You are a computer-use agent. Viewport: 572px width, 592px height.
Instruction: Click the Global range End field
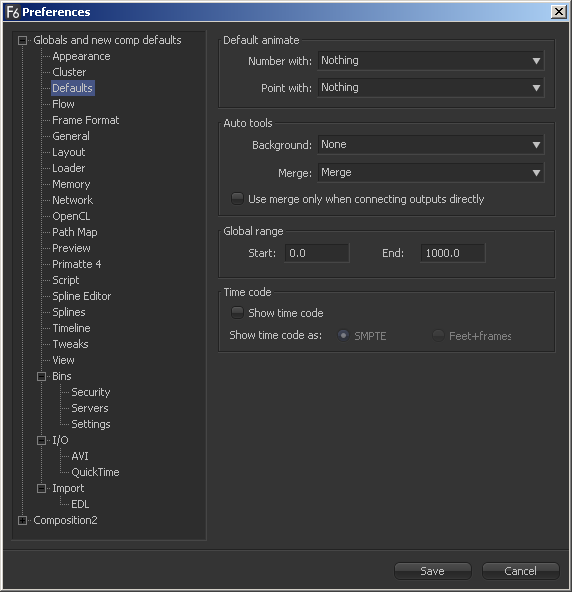453,253
